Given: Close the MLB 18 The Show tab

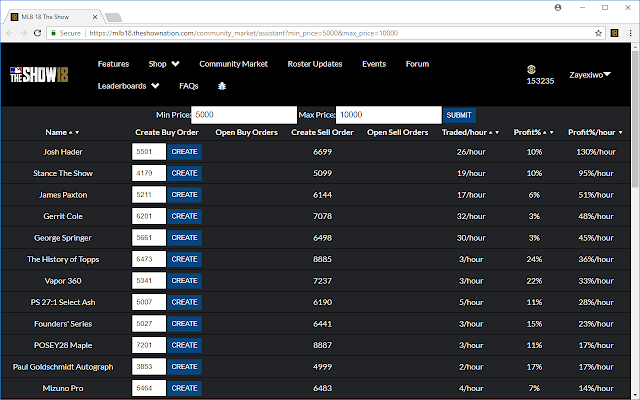Looking at the screenshot, I should (95, 17).
